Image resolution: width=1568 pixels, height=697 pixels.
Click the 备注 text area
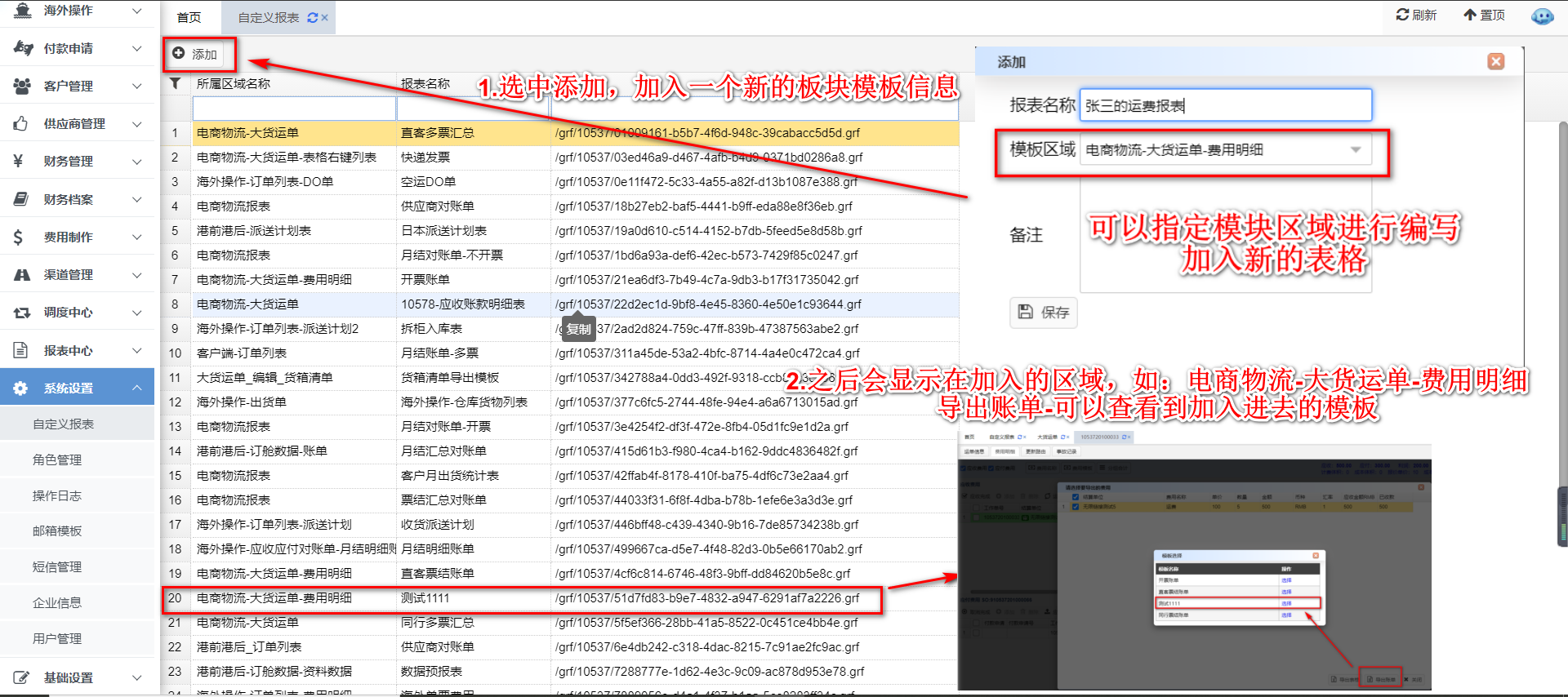tap(1226, 237)
